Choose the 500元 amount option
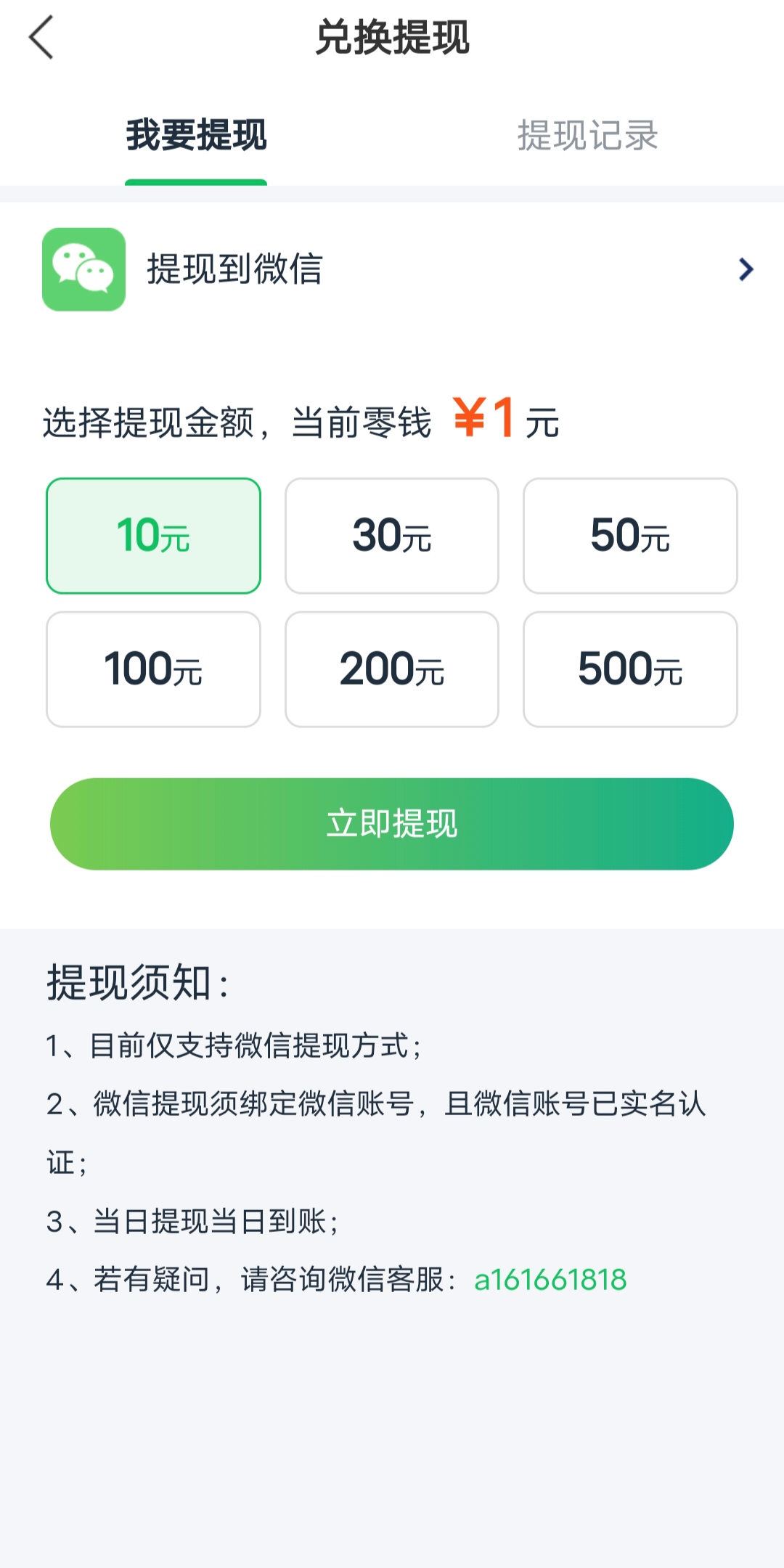The width and height of the screenshot is (784, 1568). coord(630,669)
